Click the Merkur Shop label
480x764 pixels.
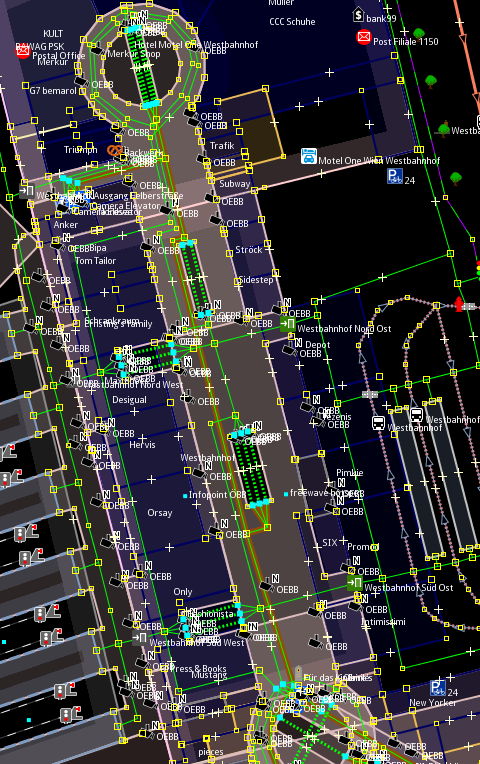click(134, 54)
